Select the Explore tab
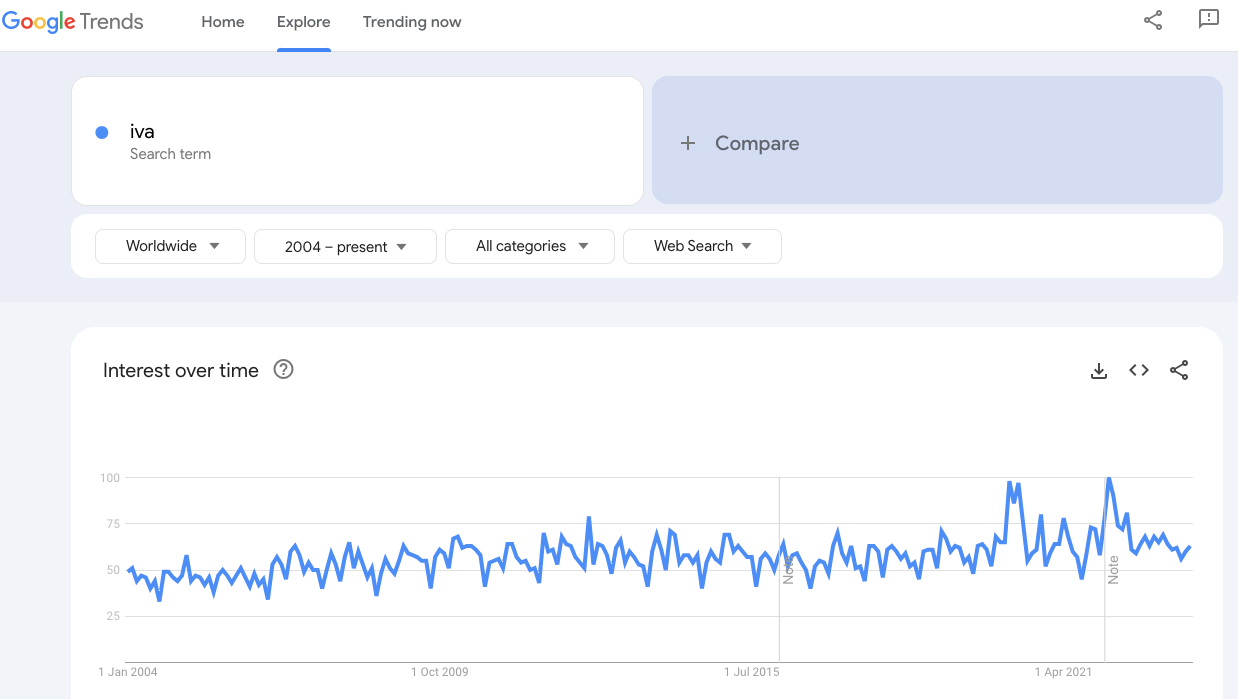The height and width of the screenshot is (699, 1238). [x=303, y=22]
